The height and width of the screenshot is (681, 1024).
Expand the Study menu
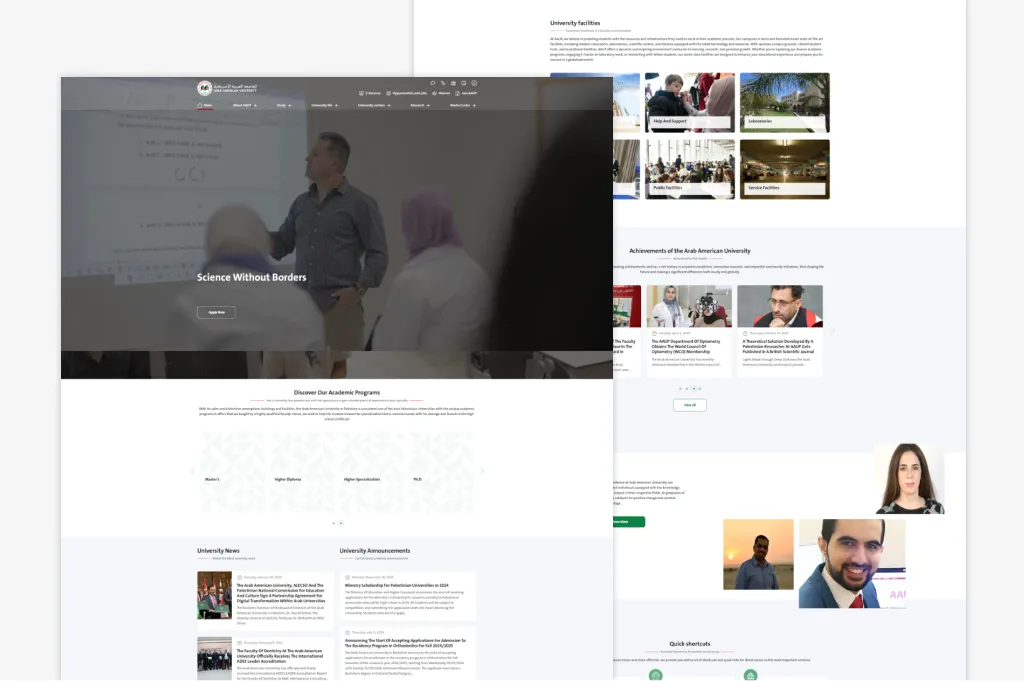pos(283,104)
